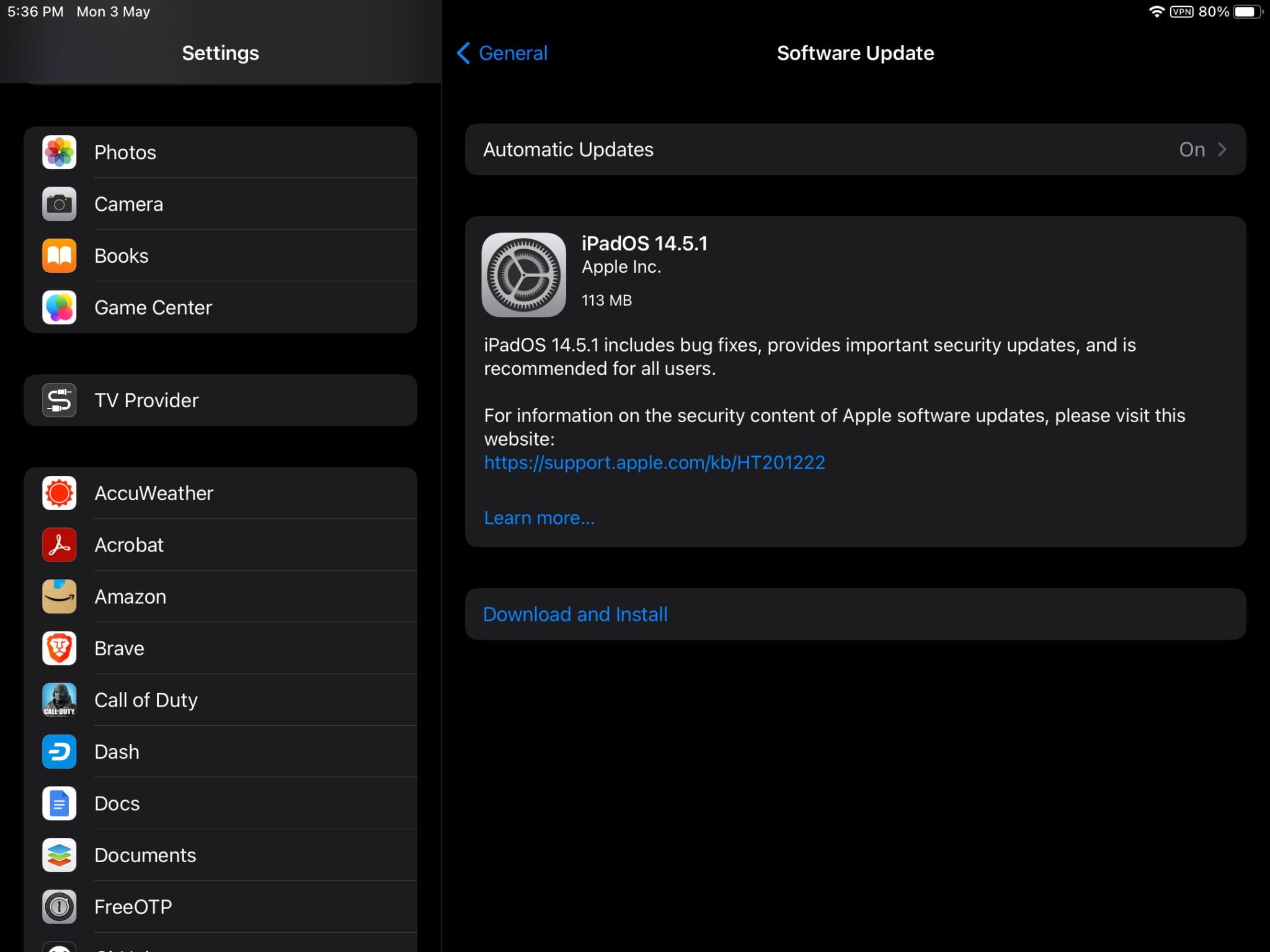Tap Download and Install

[575, 614]
